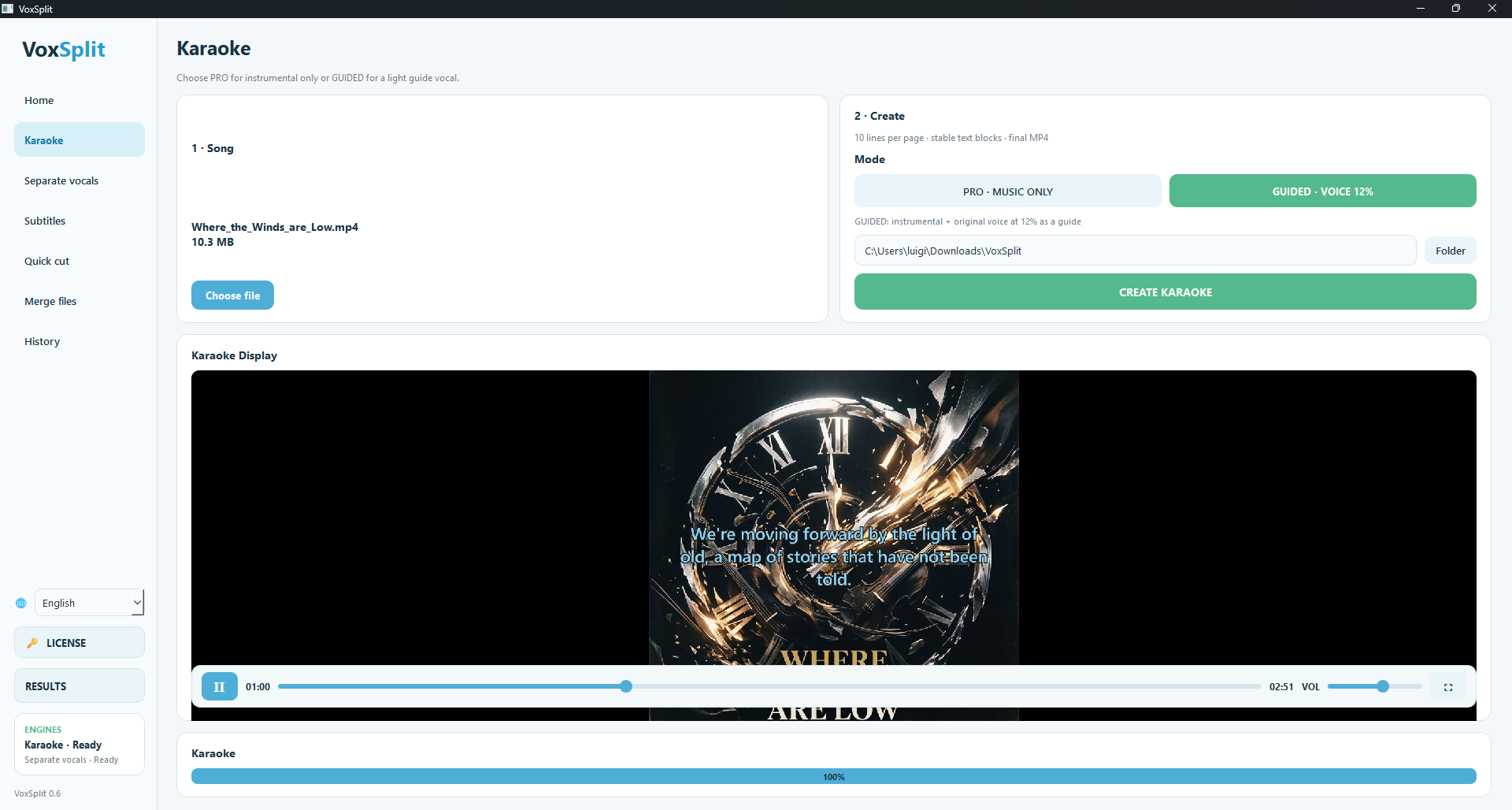1512x810 pixels.
Task: Select GUIDED · VOICE 12% mode
Action: point(1322,191)
